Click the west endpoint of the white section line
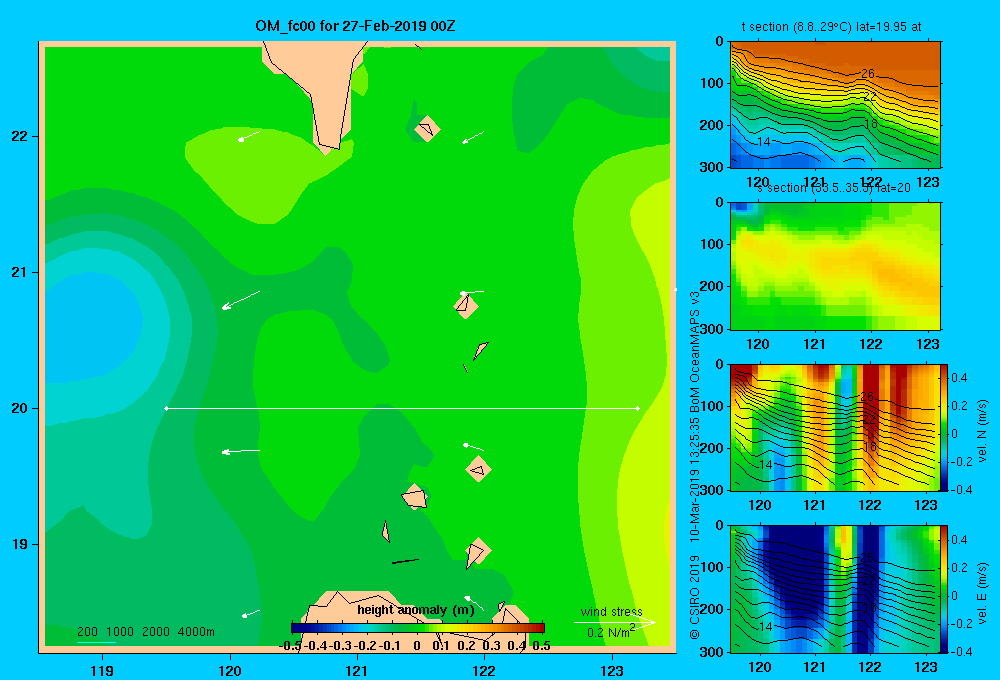The width and height of the screenshot is (1000, 680). click(x=166, y=408)
